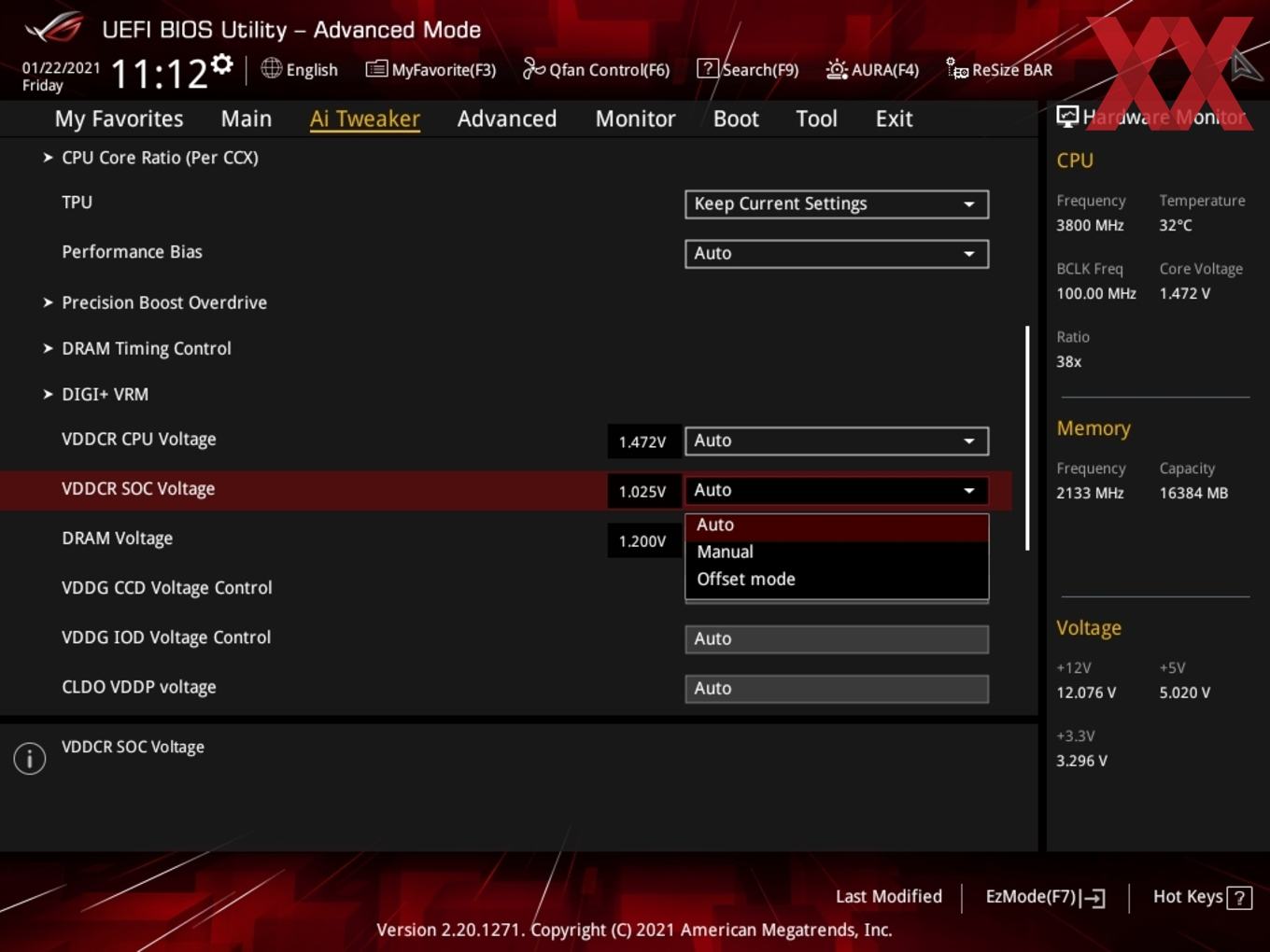This screenshot has height=952, width=1270.
Task: Open TPU Keep Current Settings dropdown
Action: (837, 204)
